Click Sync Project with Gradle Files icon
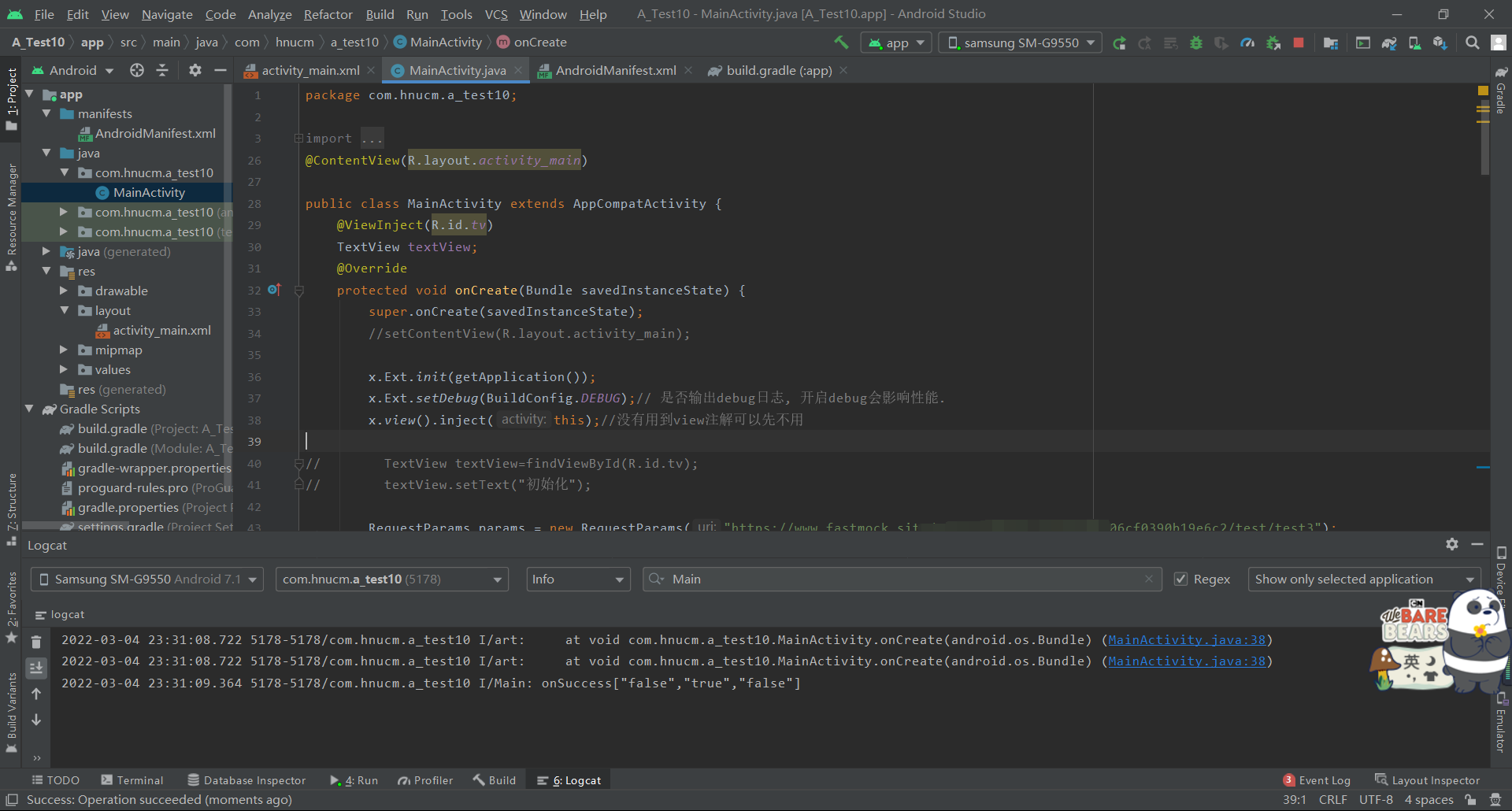Viewport: 1512px width, 811px height. point(1389,43)
